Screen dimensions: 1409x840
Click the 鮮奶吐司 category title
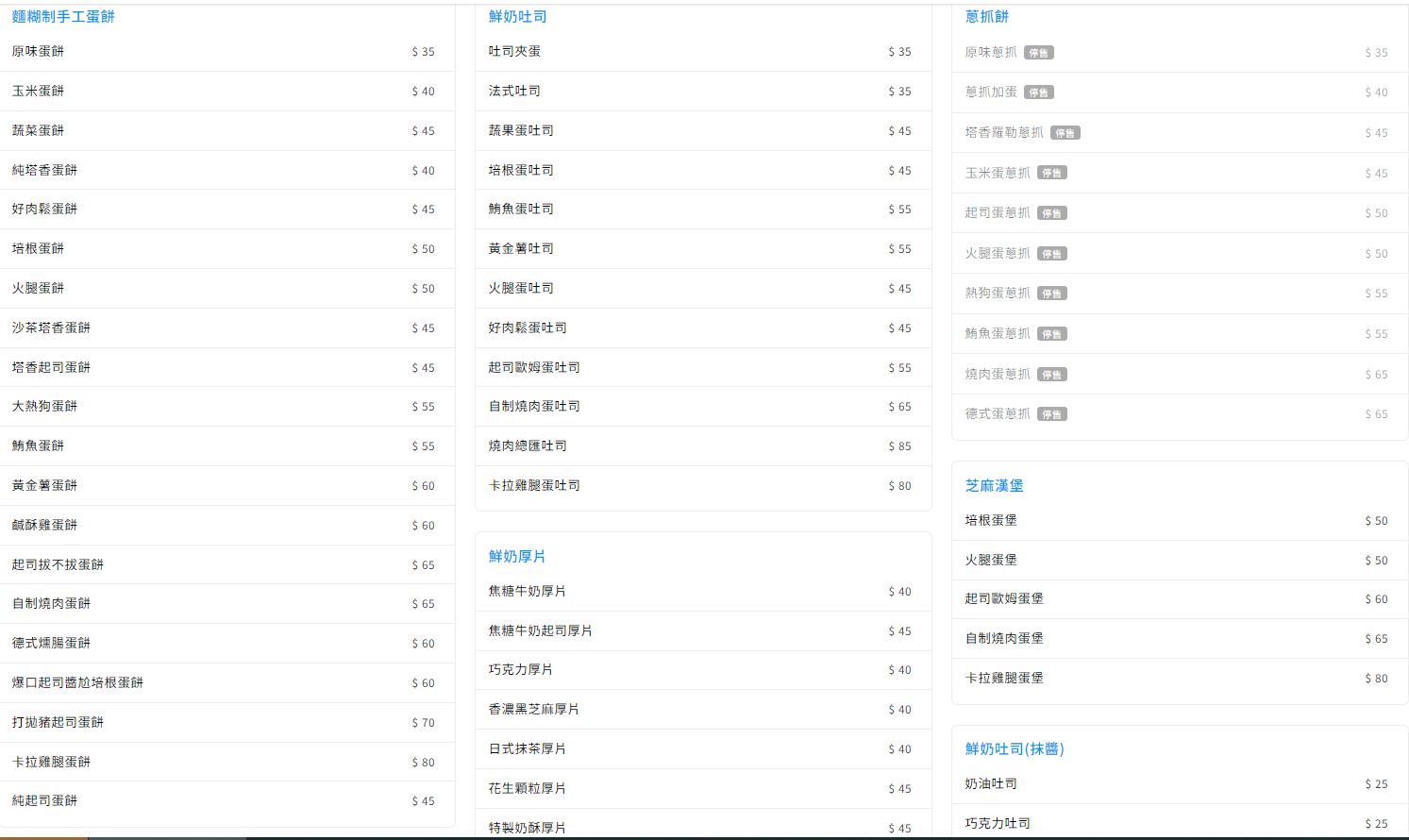tap(517, 16)
